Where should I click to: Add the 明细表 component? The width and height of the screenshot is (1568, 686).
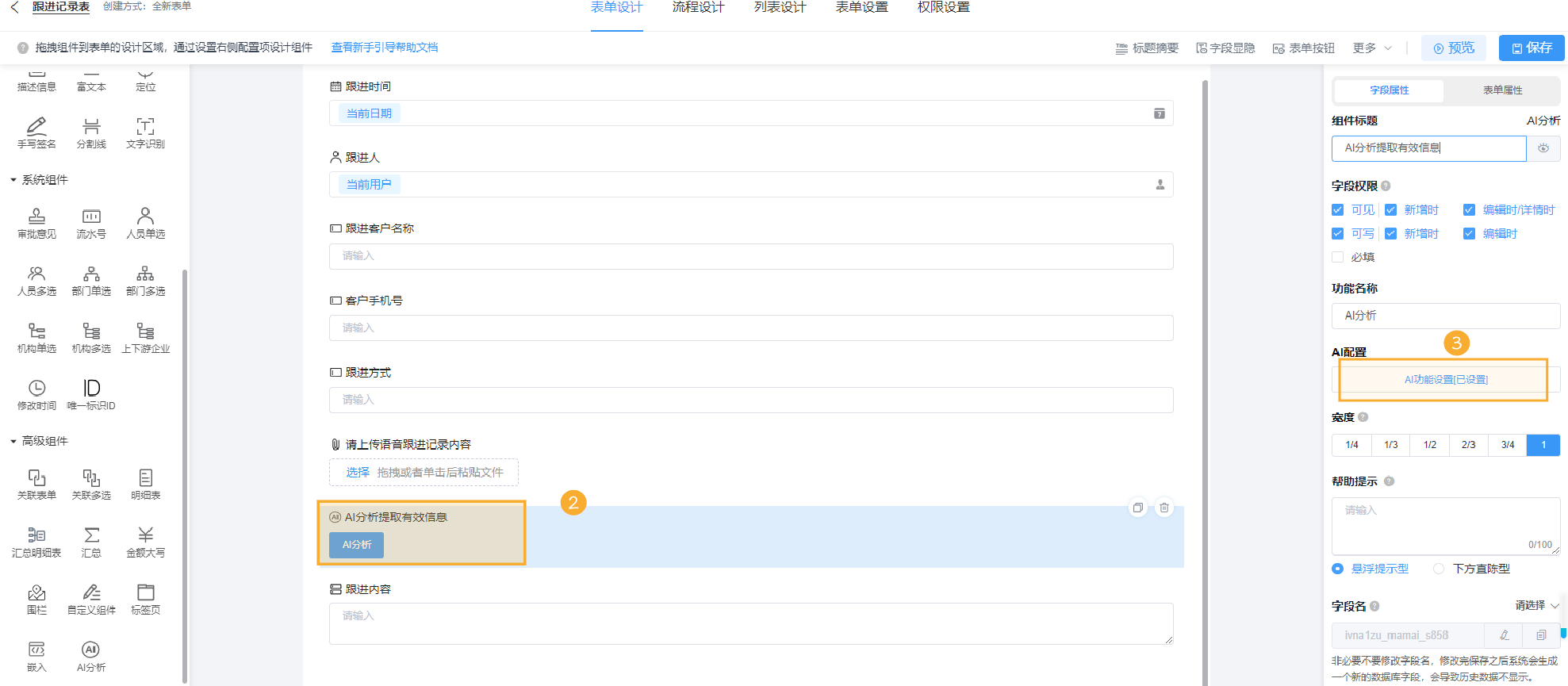coord(145,485)
